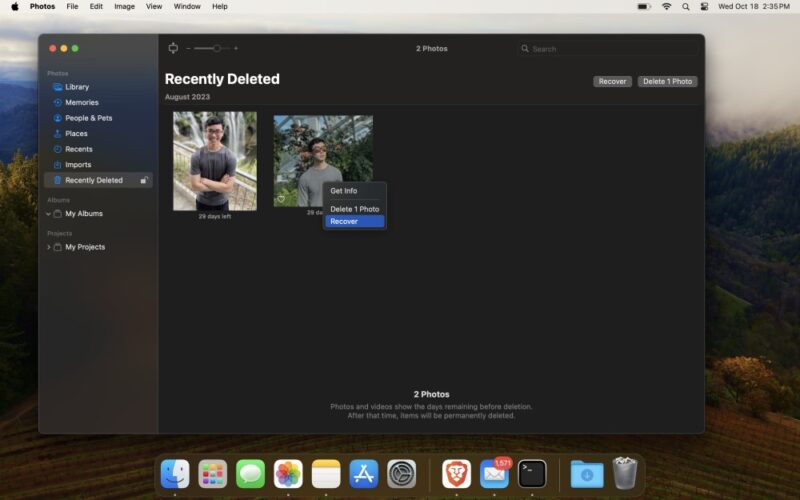This screenshot has height=500, width=800.
Task: Click the Recover button at top right
Action: pyautogui.click(x=612, y=82)
